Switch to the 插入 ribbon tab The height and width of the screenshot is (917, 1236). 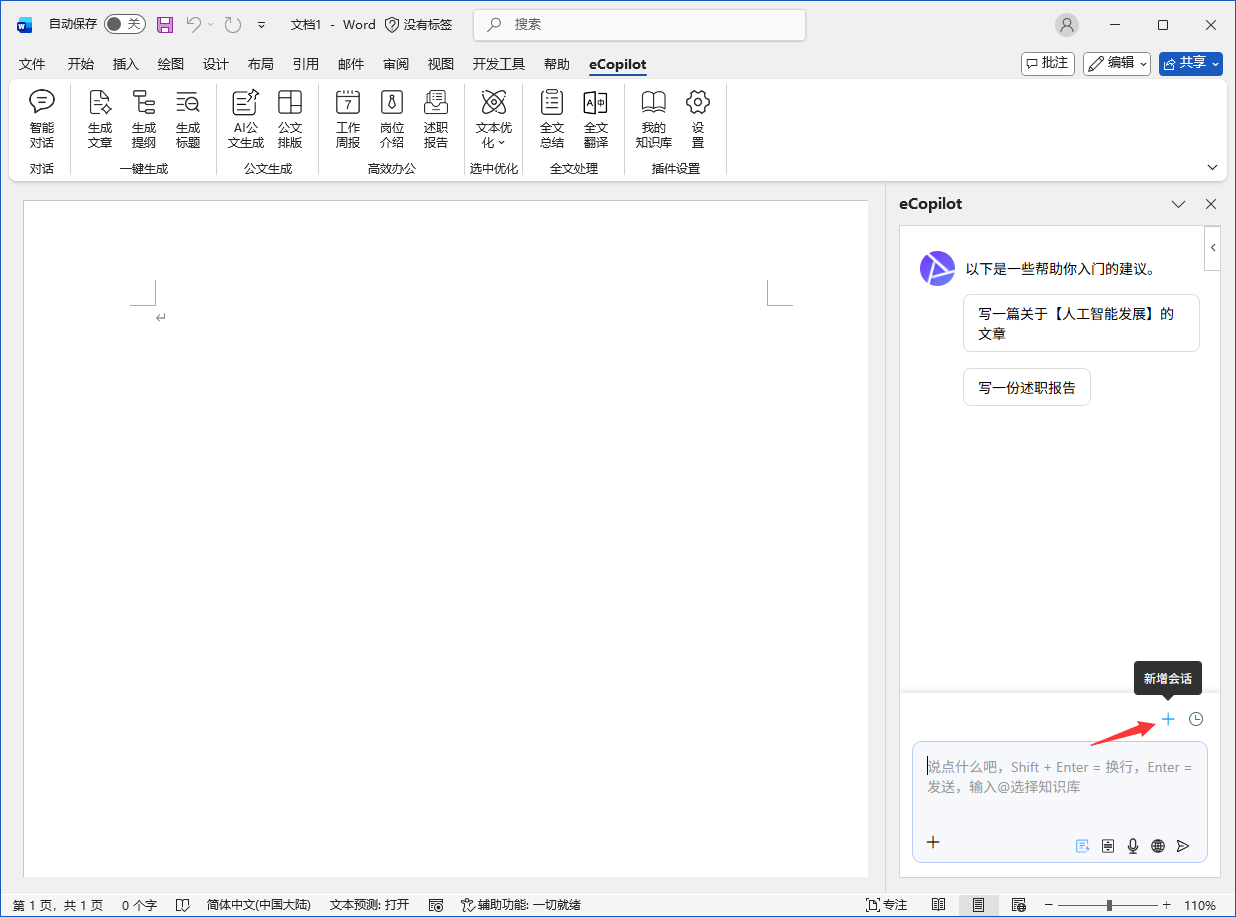click(126, 64)
